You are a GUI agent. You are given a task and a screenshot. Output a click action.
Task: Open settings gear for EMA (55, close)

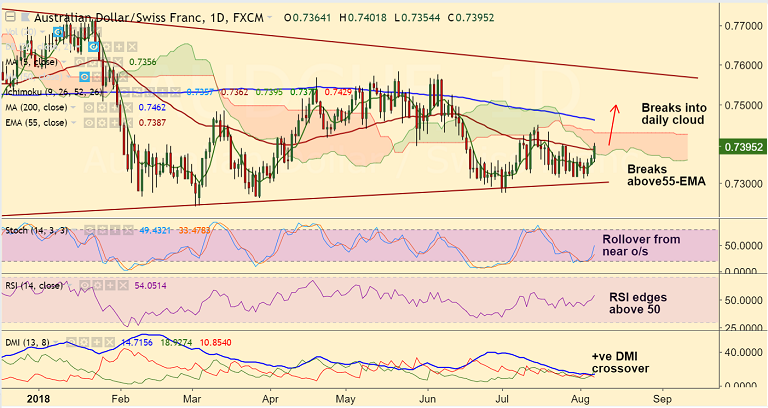[x=102, y=122]
